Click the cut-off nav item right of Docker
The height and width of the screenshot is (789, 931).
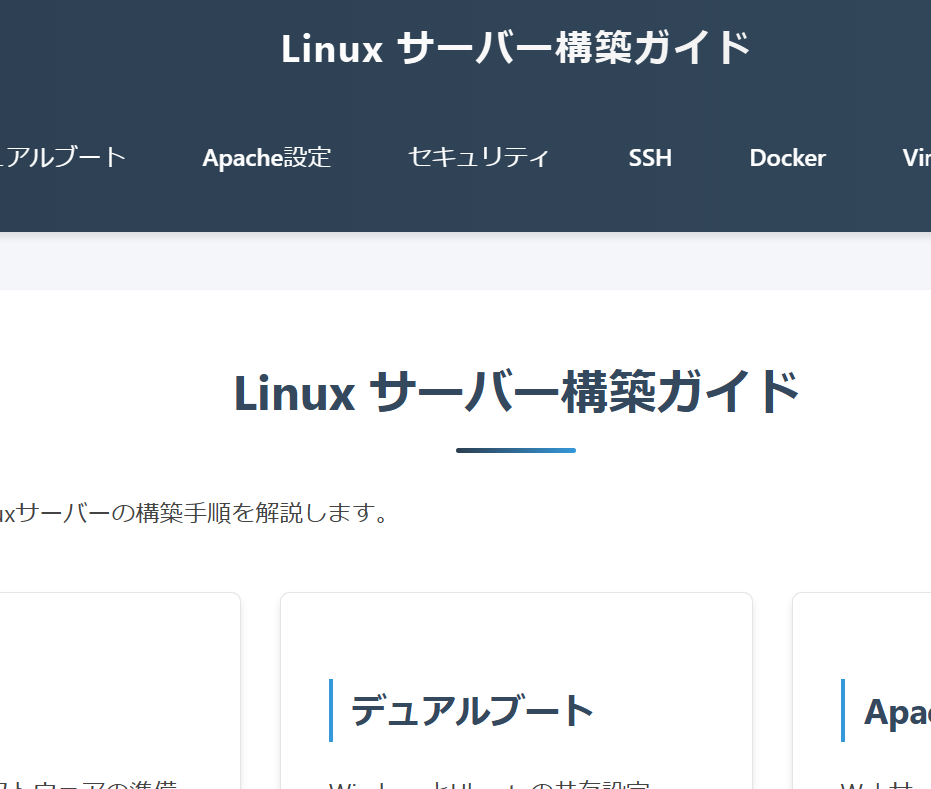click(916, 158)
